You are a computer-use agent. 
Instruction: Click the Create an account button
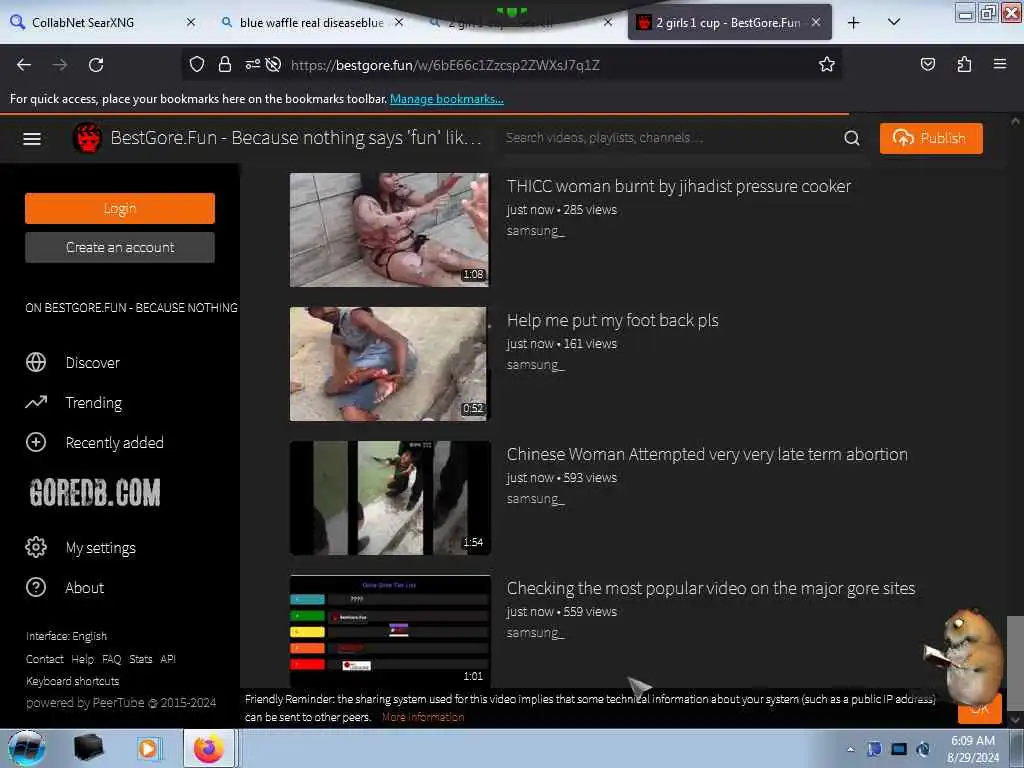coord(120,248)
